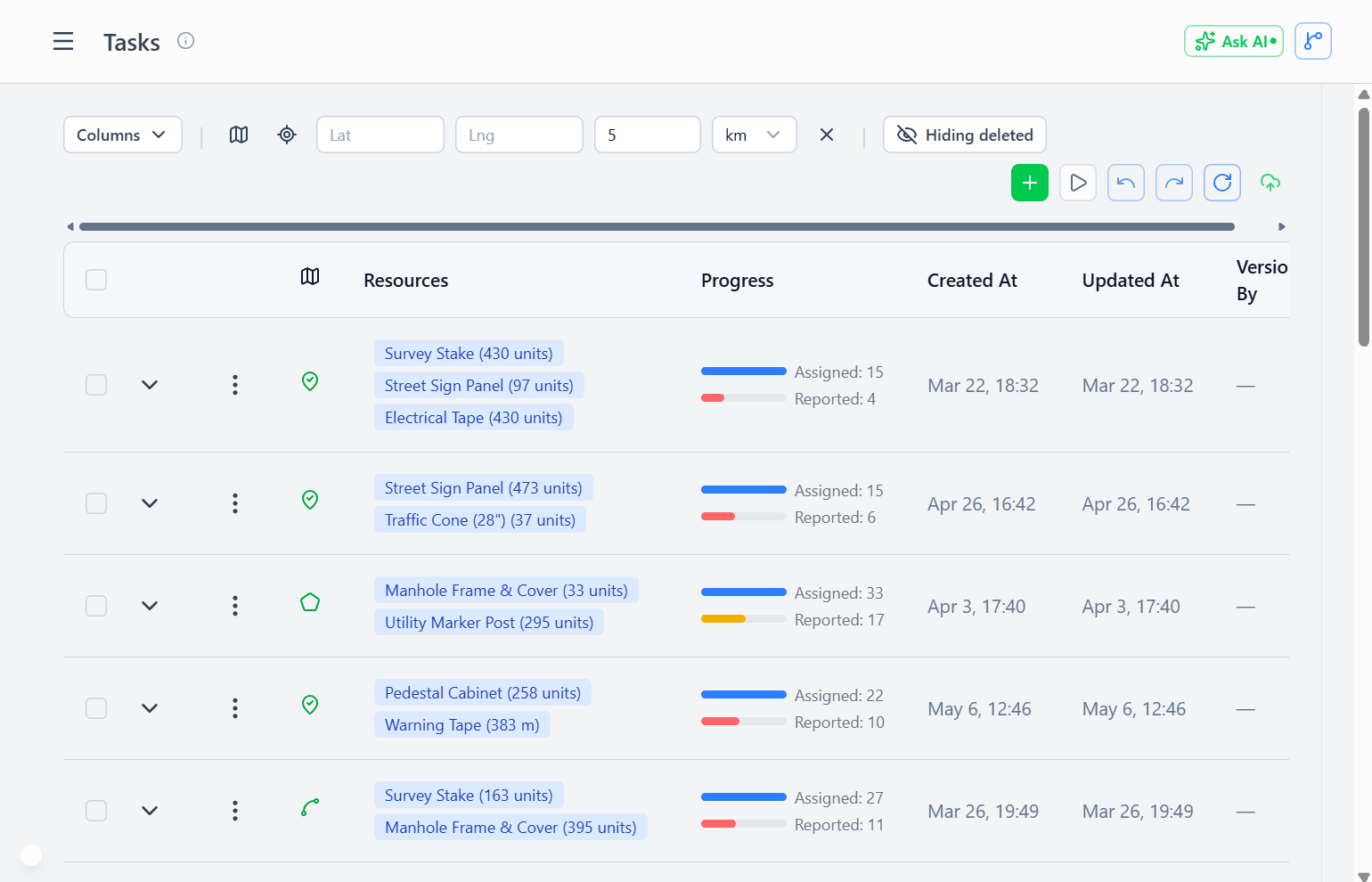Focus the Lng input field
Viewport: 1372px width, 882px height.
(x=519, y=135)
